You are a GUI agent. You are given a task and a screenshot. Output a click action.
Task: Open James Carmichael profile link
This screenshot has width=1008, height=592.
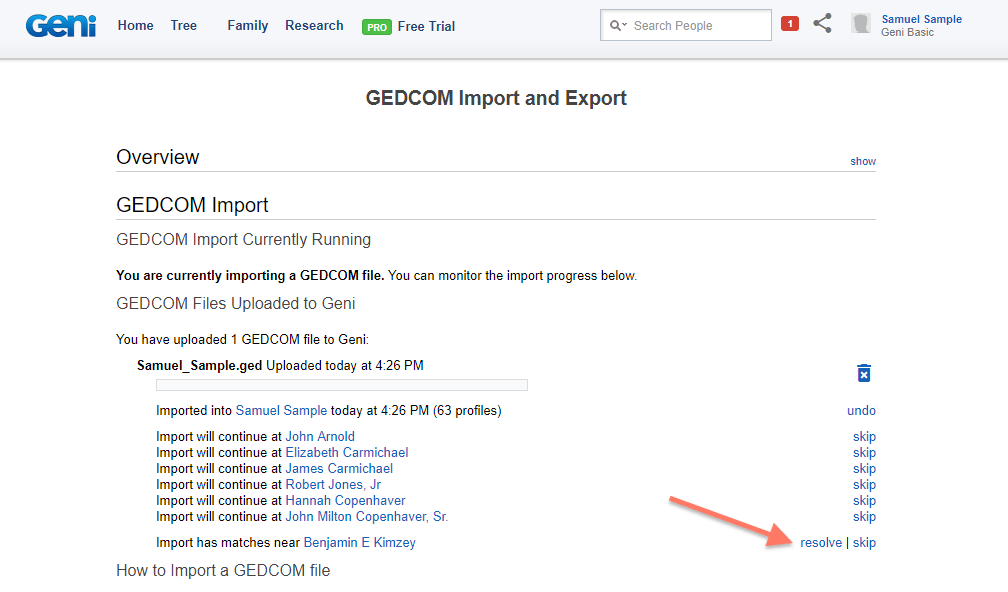point(339,469)
